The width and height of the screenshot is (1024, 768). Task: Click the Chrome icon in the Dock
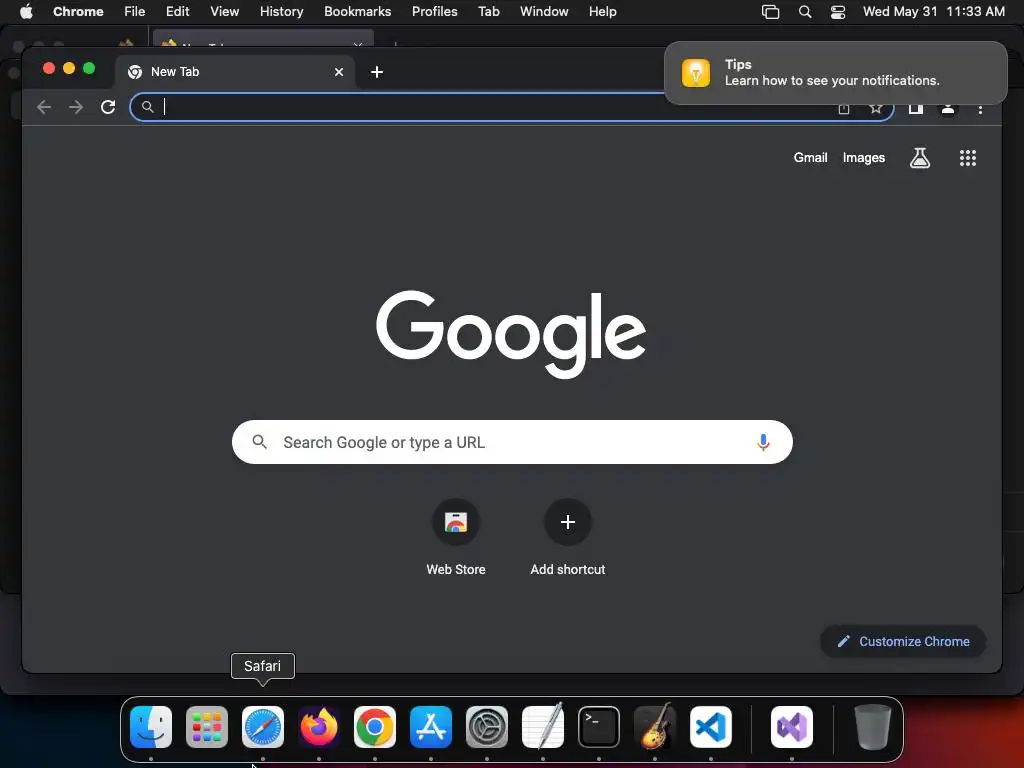(375, 726)
